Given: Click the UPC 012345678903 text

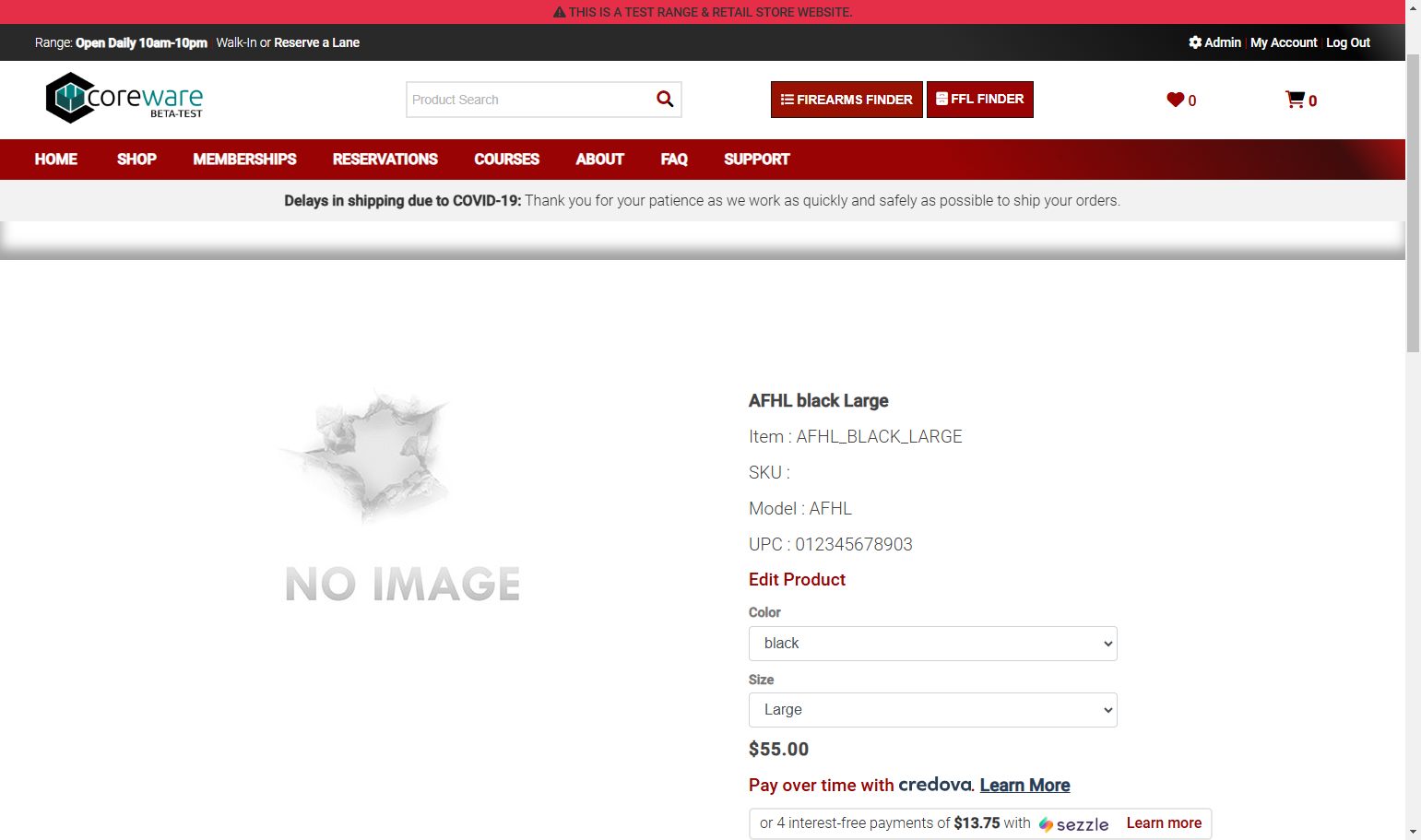Looking at the screenshot, I should click(831, 545).
